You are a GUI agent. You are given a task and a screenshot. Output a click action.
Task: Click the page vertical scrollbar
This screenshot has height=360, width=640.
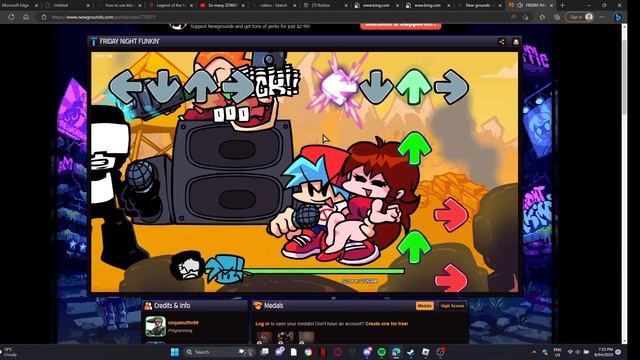(624, 184)
